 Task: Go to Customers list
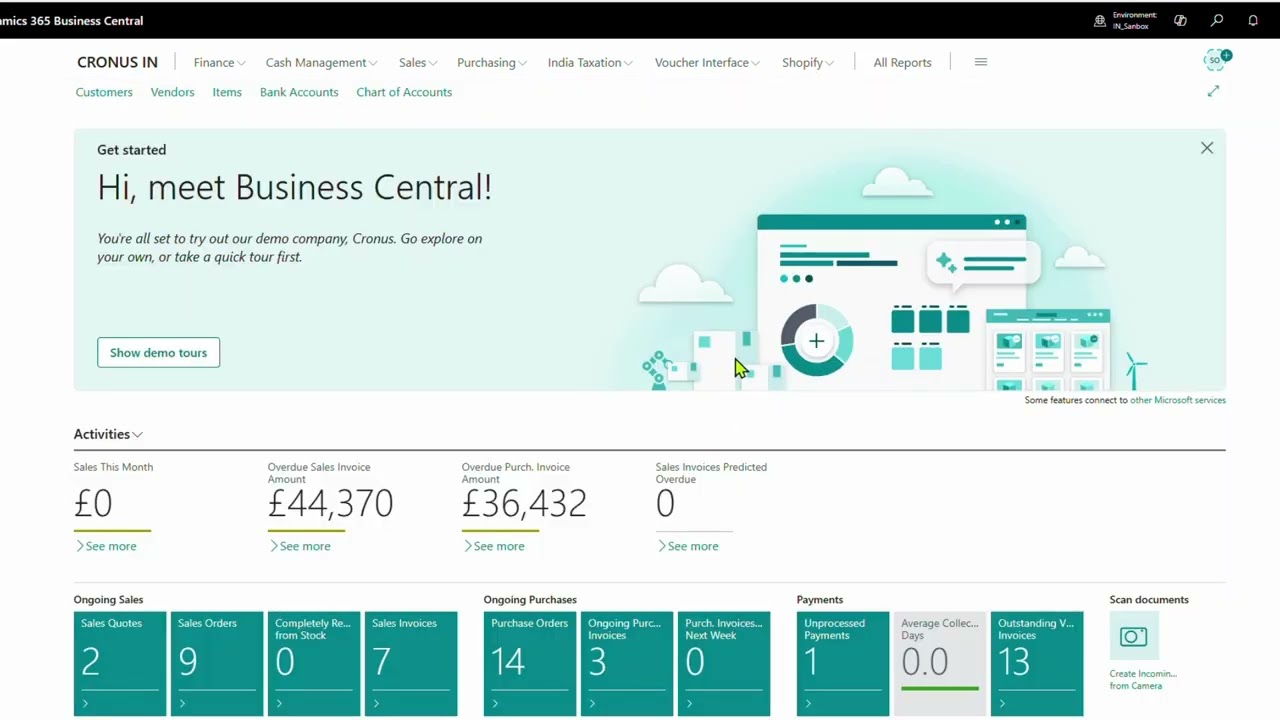[104, 92]
